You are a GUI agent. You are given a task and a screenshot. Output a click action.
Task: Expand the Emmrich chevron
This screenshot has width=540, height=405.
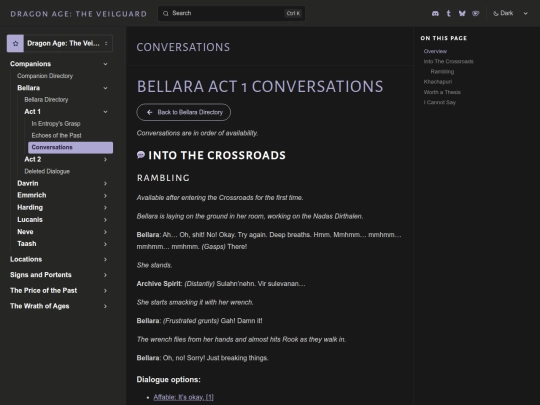point(105,196)
